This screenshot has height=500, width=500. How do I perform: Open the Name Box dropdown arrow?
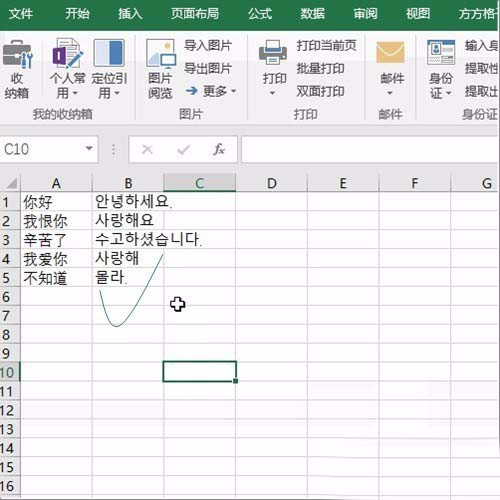pos(89,148)
